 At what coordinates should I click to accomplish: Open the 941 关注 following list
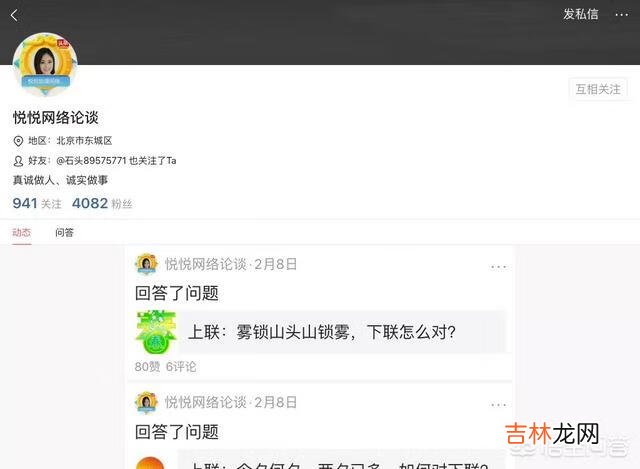[x=37, y=203]
